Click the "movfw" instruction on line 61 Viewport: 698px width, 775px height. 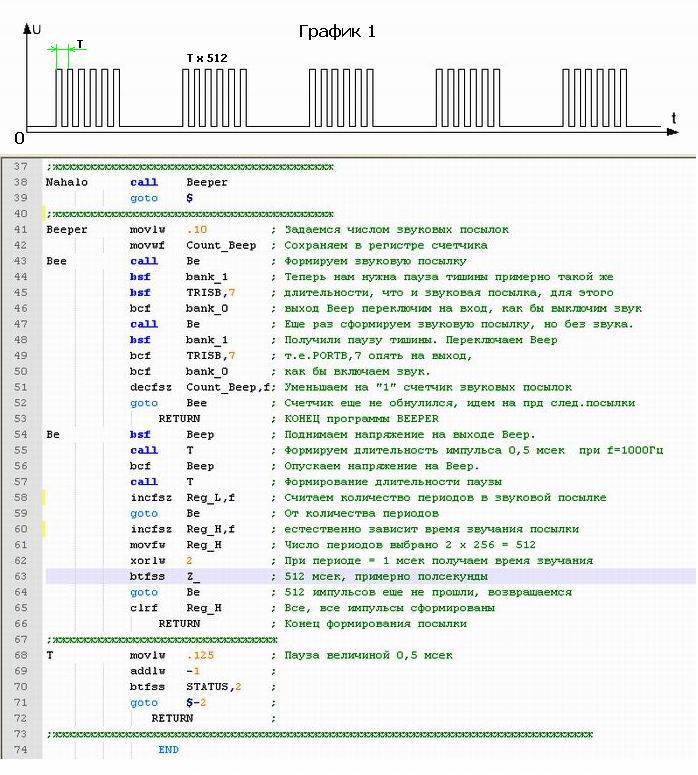point(147,545)
